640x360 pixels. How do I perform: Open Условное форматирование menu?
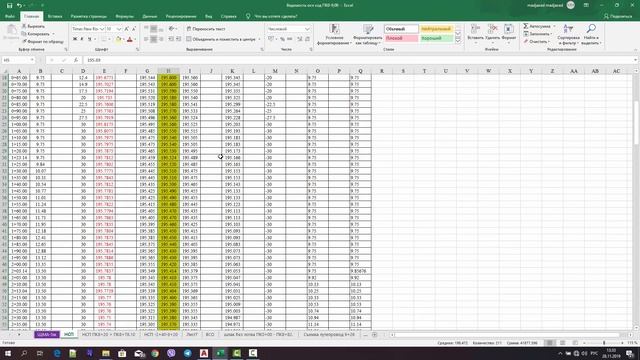point(335,34)
